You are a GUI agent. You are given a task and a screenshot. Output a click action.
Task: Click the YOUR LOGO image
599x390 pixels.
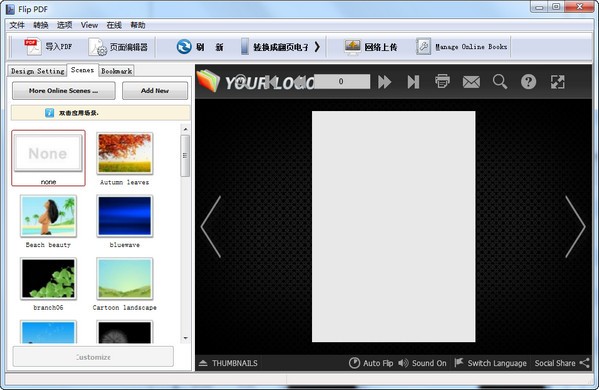coord(256,81)
